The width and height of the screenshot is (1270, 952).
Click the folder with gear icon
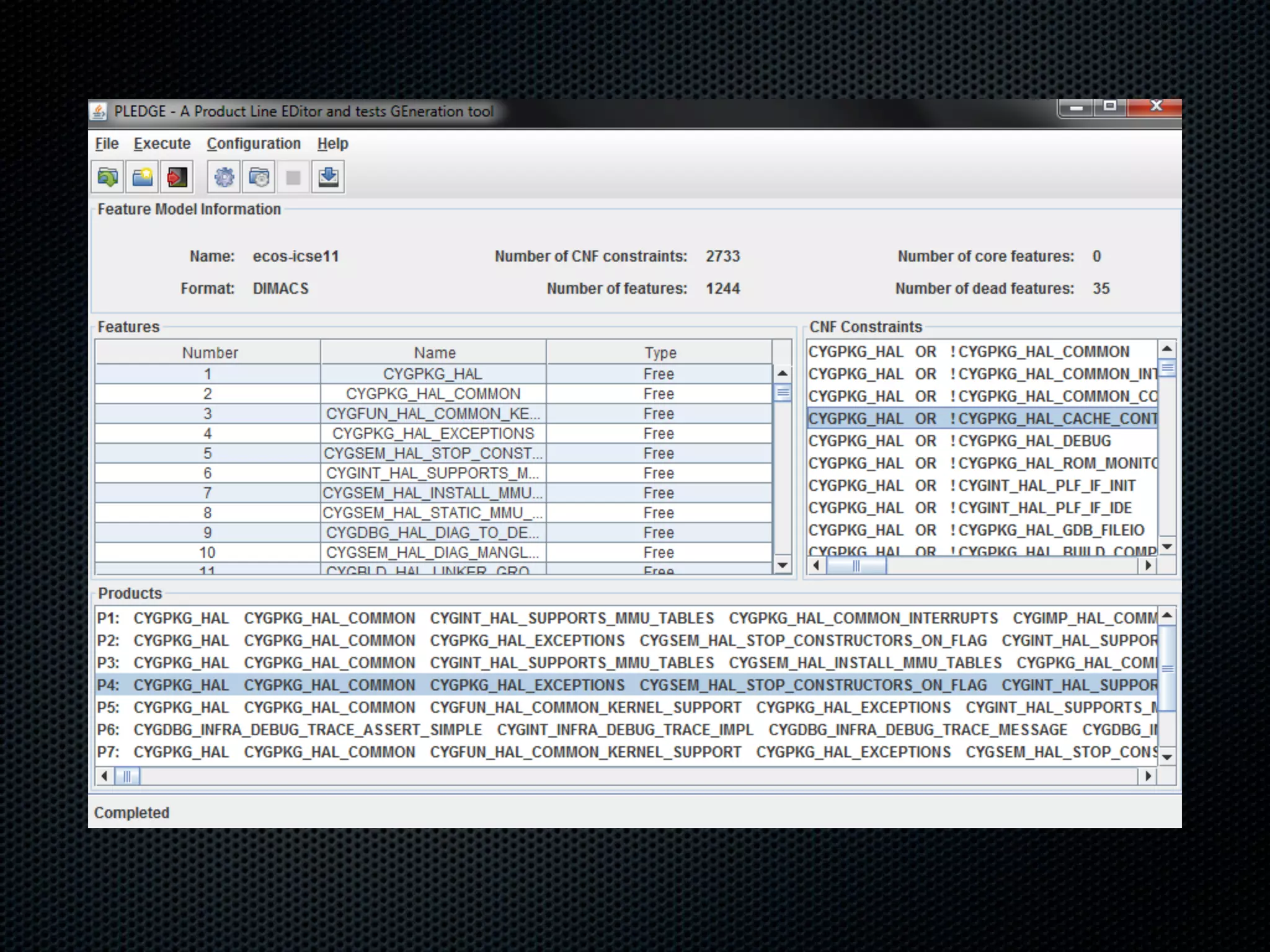click(x=259, y=178)
